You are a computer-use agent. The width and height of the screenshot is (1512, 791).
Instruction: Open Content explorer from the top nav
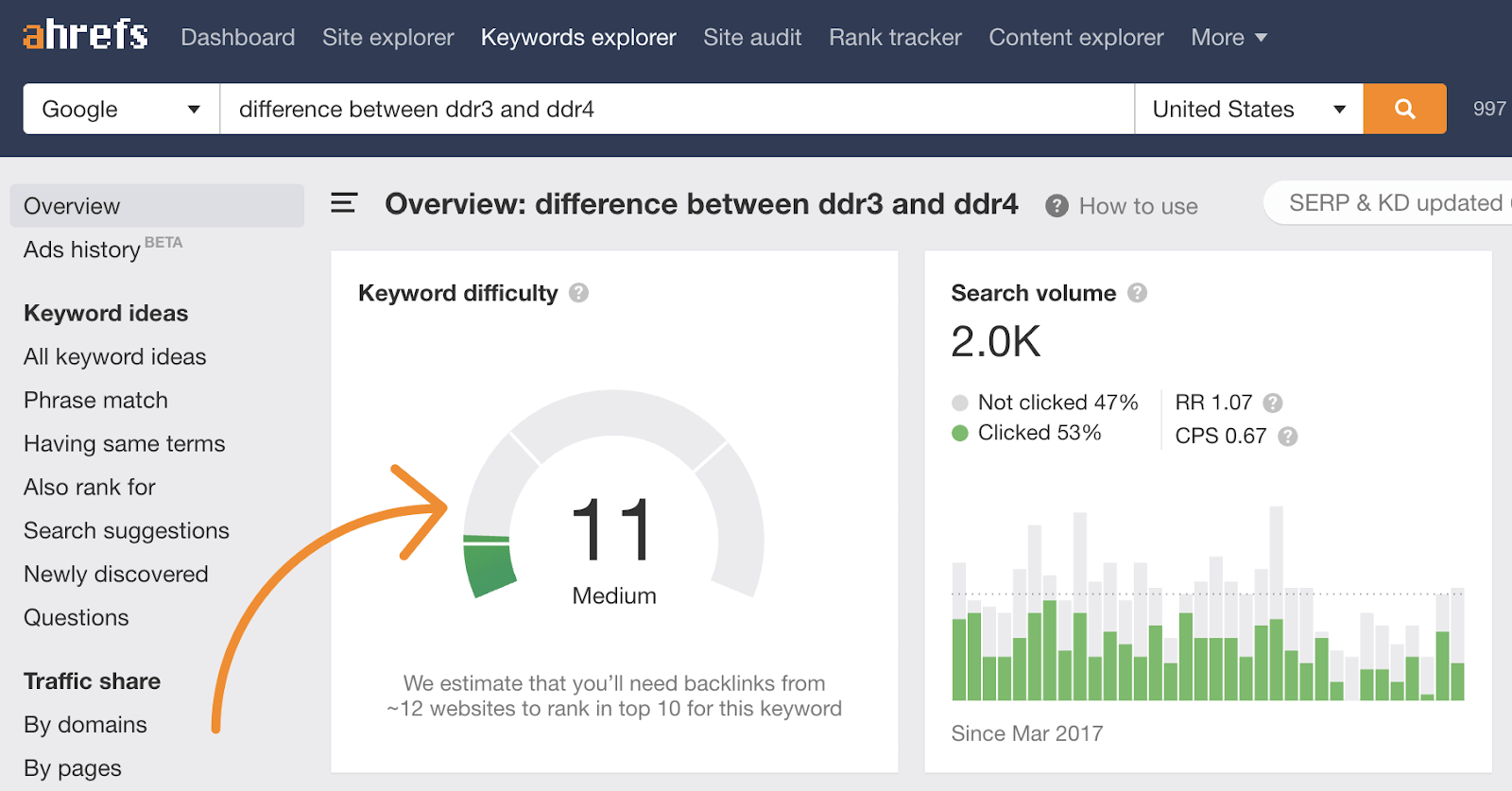(1075, 37)
